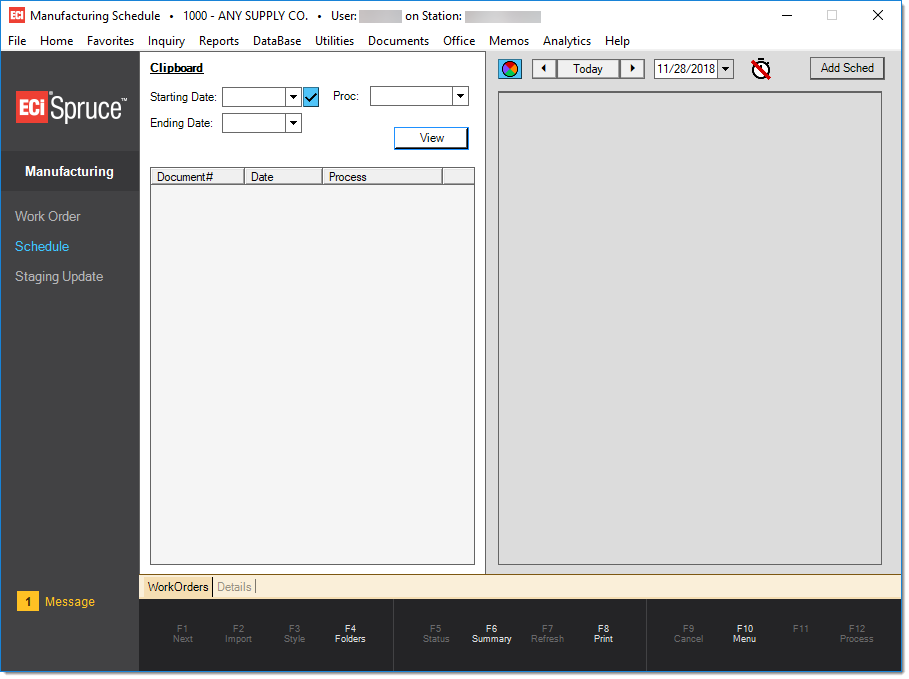Click the disabled timer icon

(x=761, y=68)
